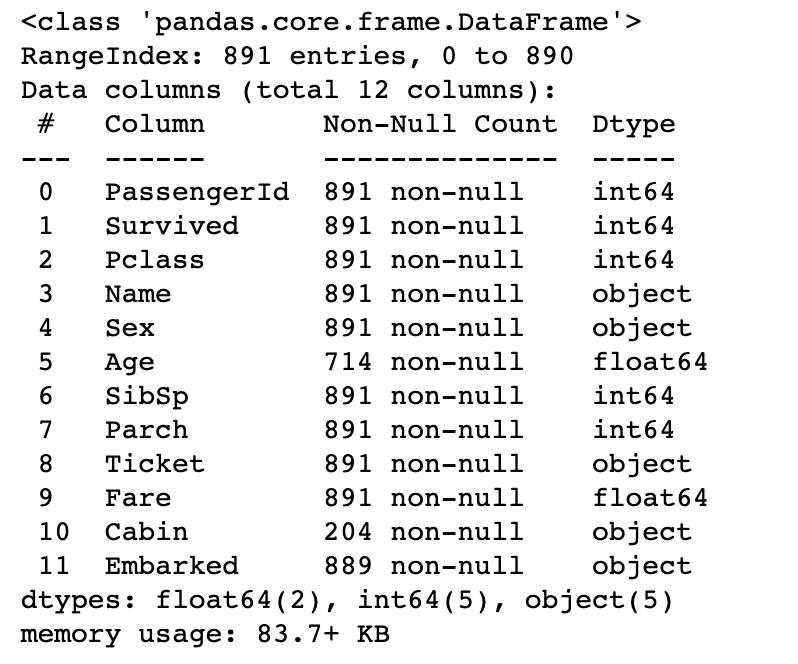Select the 'memory usage: 83.7+ KB' line
798x664 pixels.
tap(205, 634)
